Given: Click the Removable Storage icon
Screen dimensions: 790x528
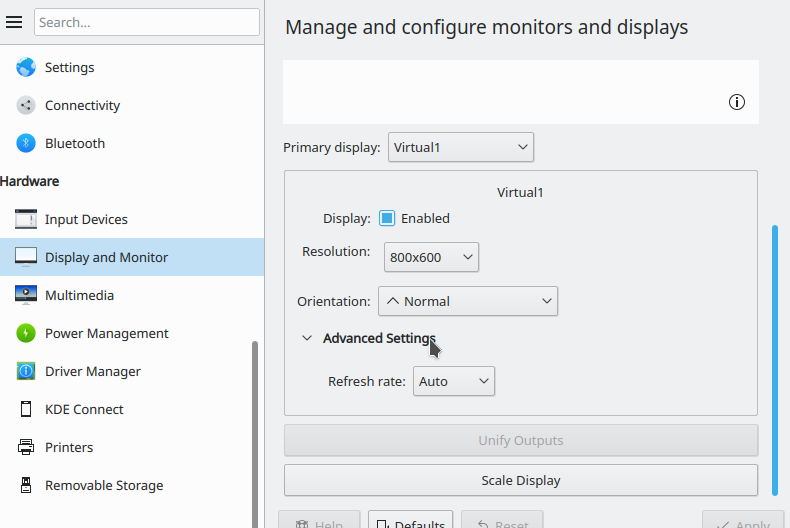Looking at the screenshot, I should point(26,485).
